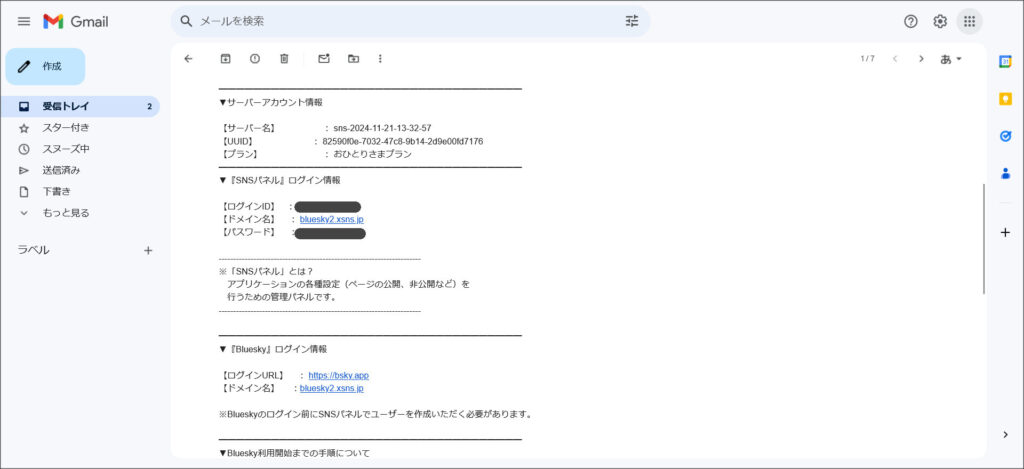Delete this email with trash icon

284,59
